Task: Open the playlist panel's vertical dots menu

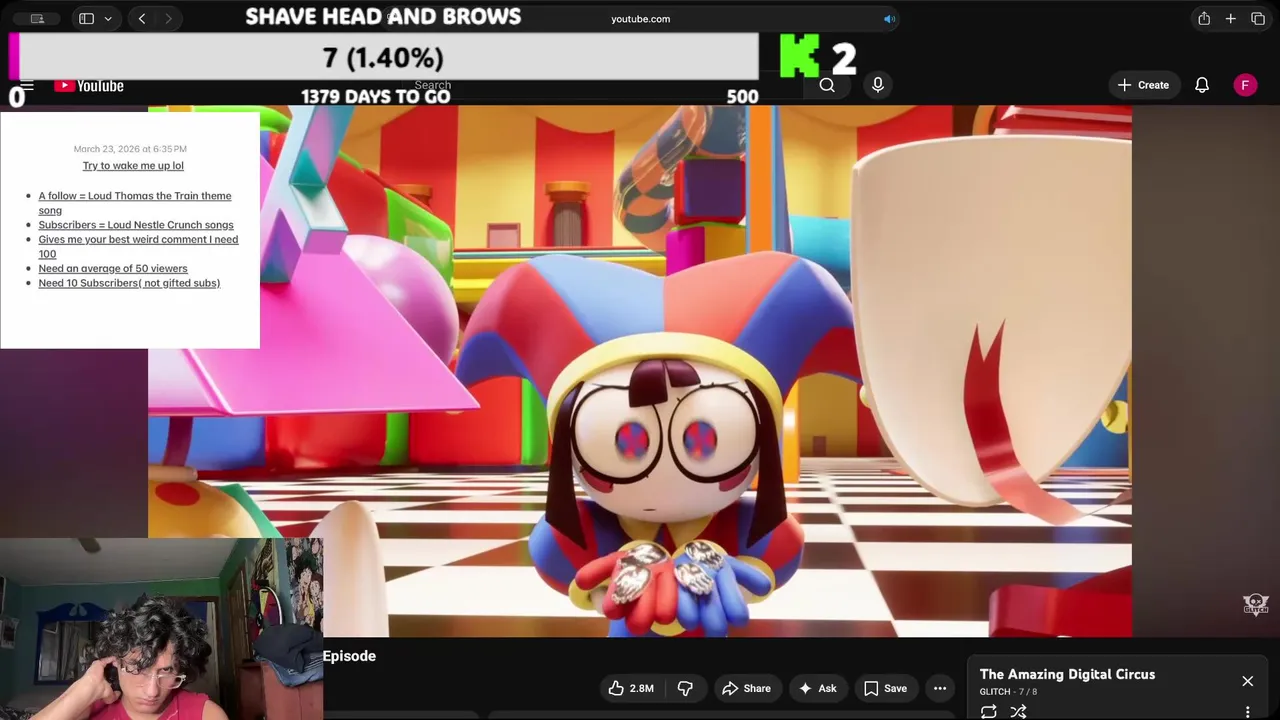Action: (x=1247, y=712)
